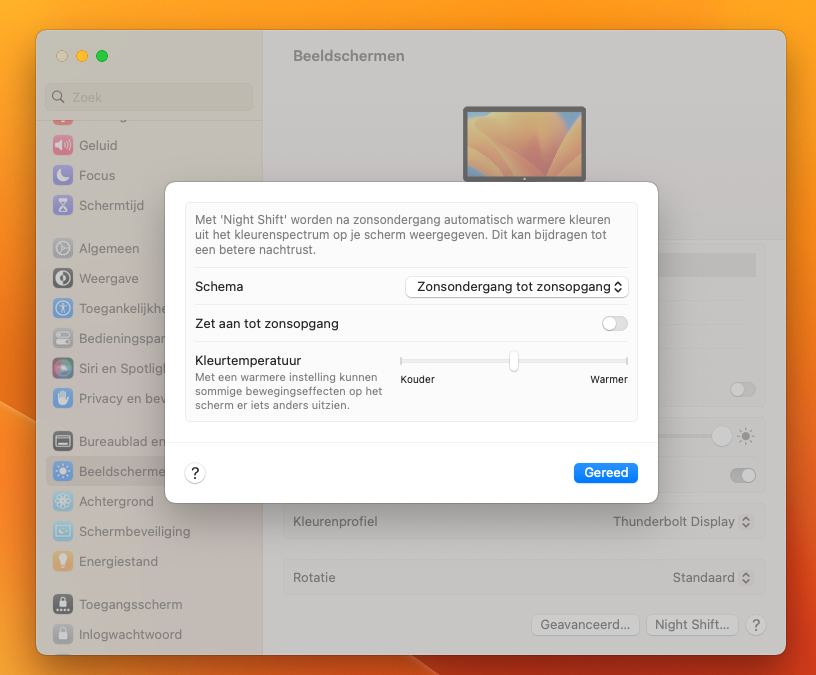
Task: Toggle the greyed-out switch beside the brightness slider
Action: click(x=742, y=389)
